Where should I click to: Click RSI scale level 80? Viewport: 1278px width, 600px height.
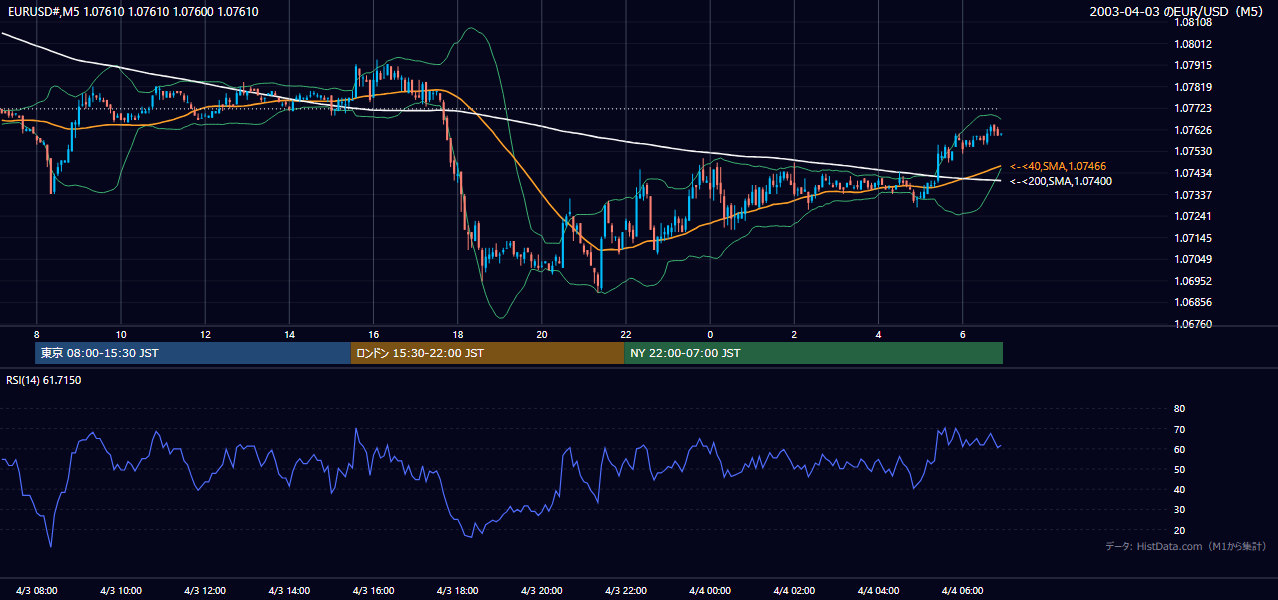[1179, 409]
